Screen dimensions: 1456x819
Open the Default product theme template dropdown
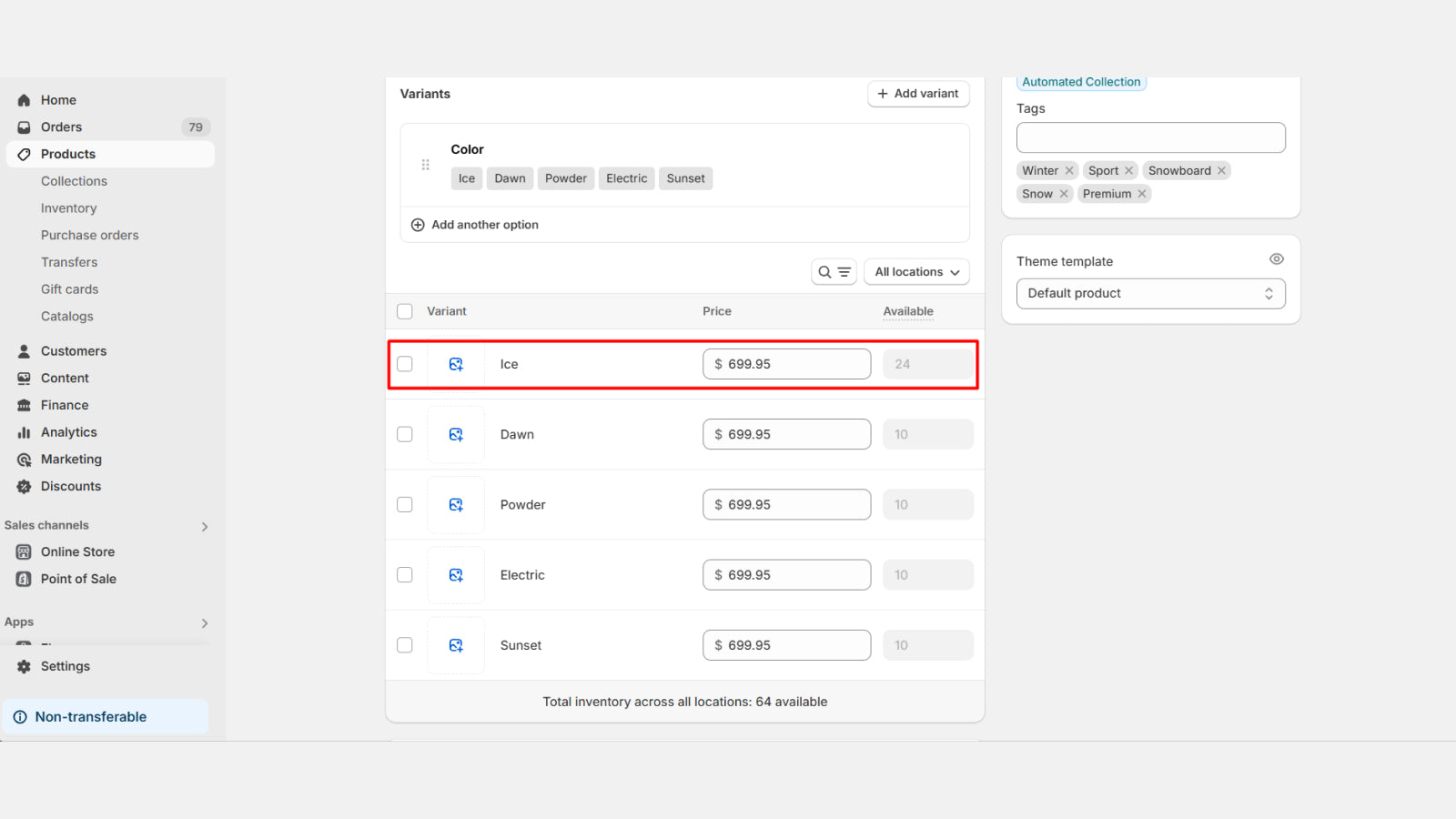(x=1150, y=293)
